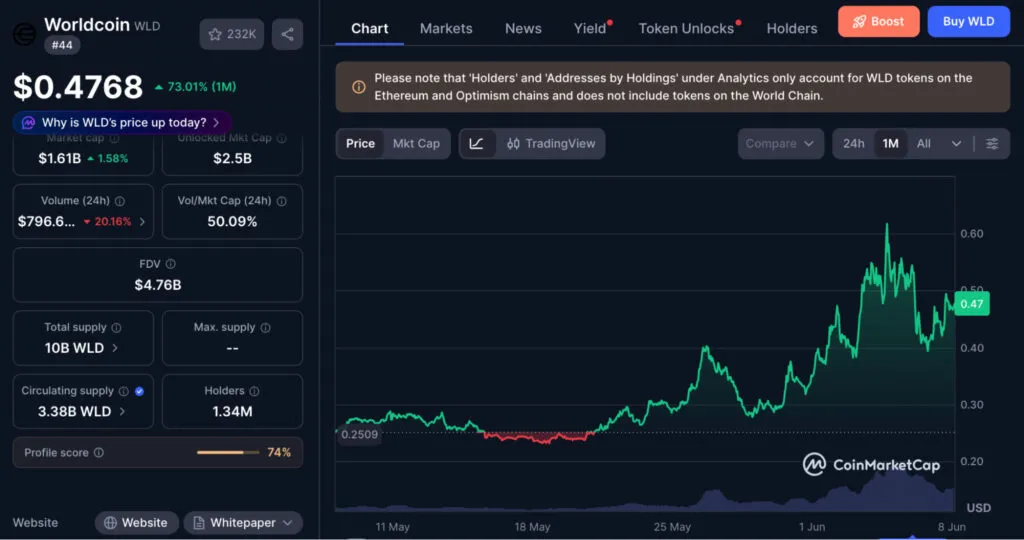This screenshot has height=540, width=1024.
Task: Click the Vol/Mkt Cap (24h) info icon
Action: point(281,201)
